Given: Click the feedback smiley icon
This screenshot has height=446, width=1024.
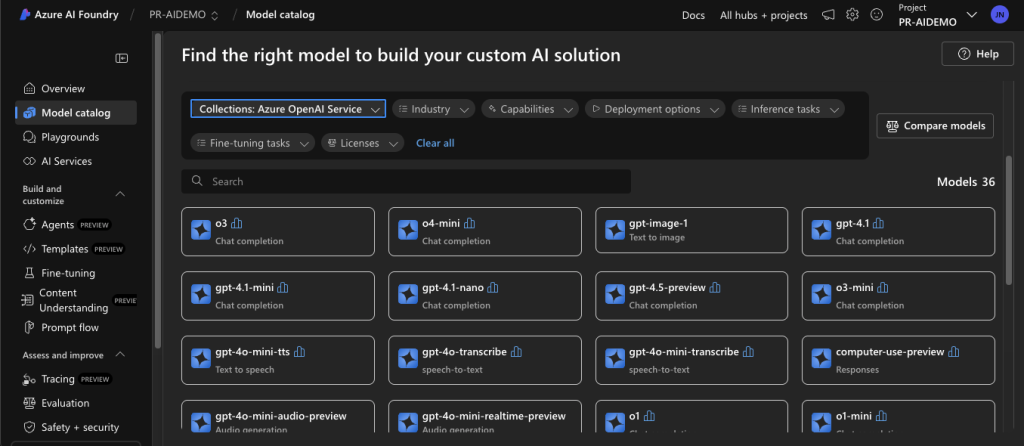Looking at the screenshot, I should [877, 14].
